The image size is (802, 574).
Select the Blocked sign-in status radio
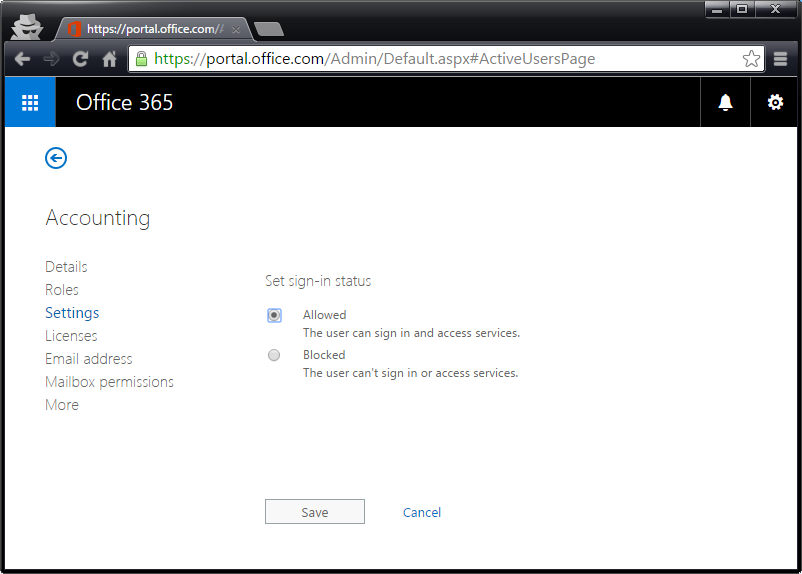(x=274, y=355)
